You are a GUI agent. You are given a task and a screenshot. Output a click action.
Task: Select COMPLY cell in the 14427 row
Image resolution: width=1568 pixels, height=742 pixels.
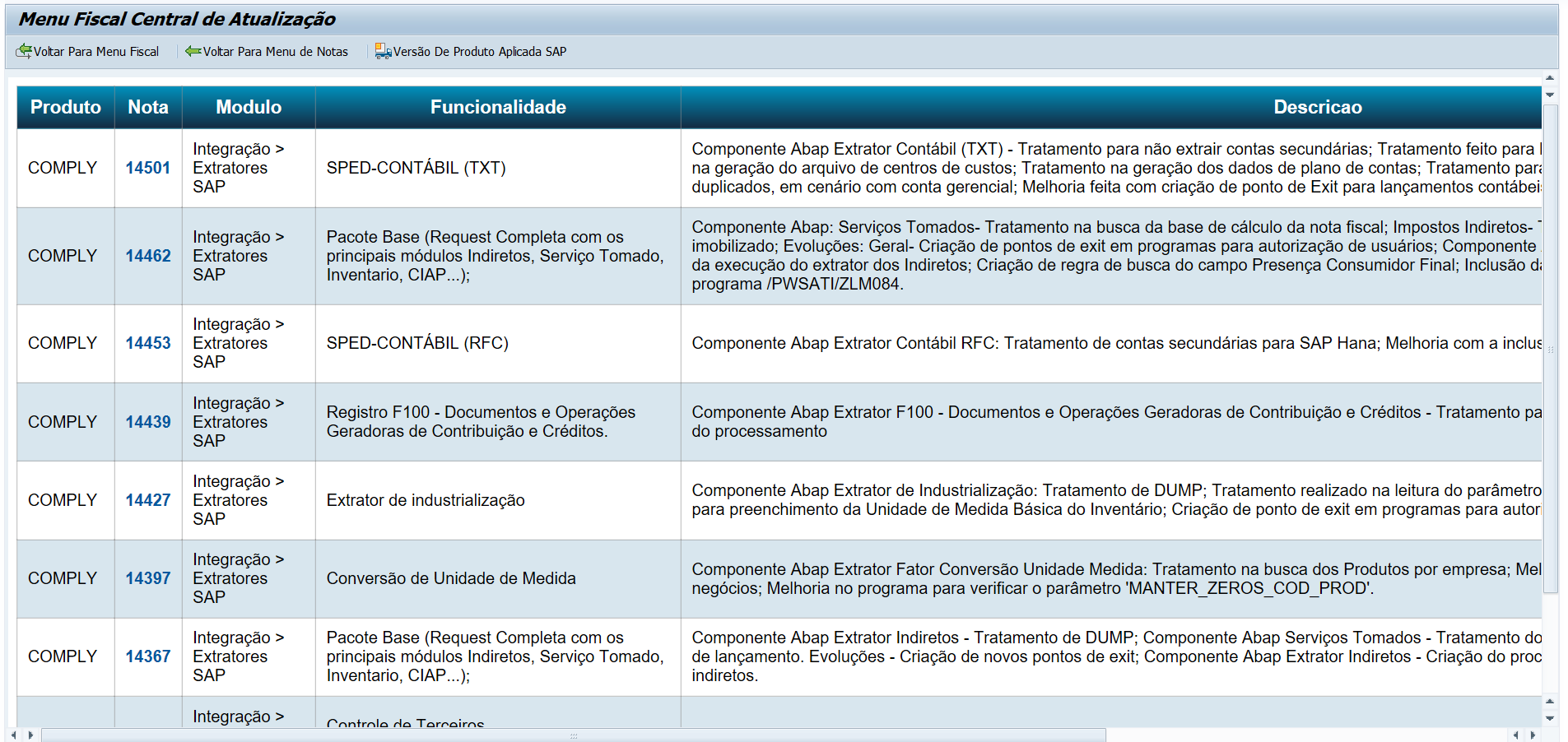[x=66, y=500]
